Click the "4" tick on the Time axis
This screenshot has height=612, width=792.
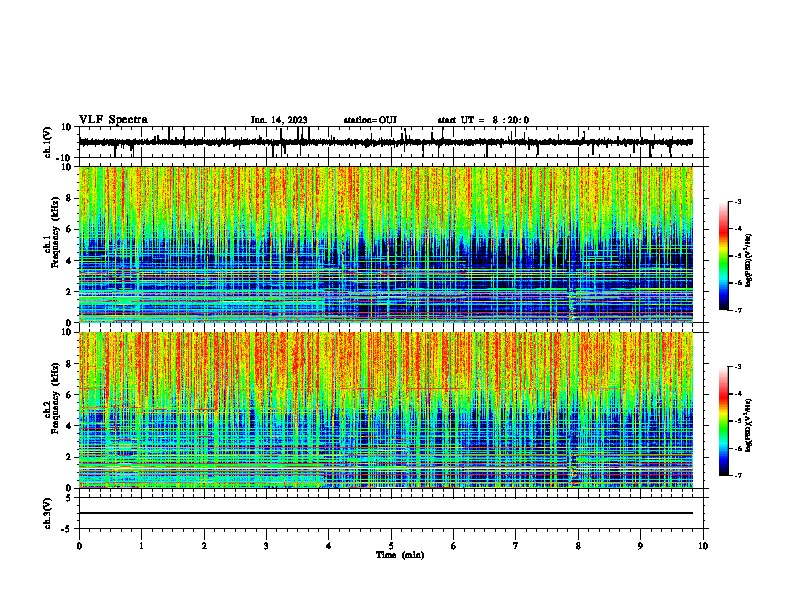pyautogui.click(x=329, y=546)
